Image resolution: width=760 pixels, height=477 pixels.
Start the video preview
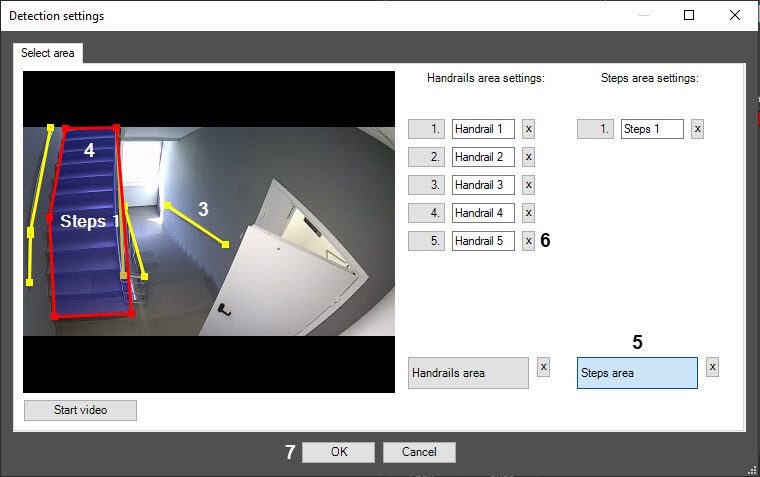point(80,410)
